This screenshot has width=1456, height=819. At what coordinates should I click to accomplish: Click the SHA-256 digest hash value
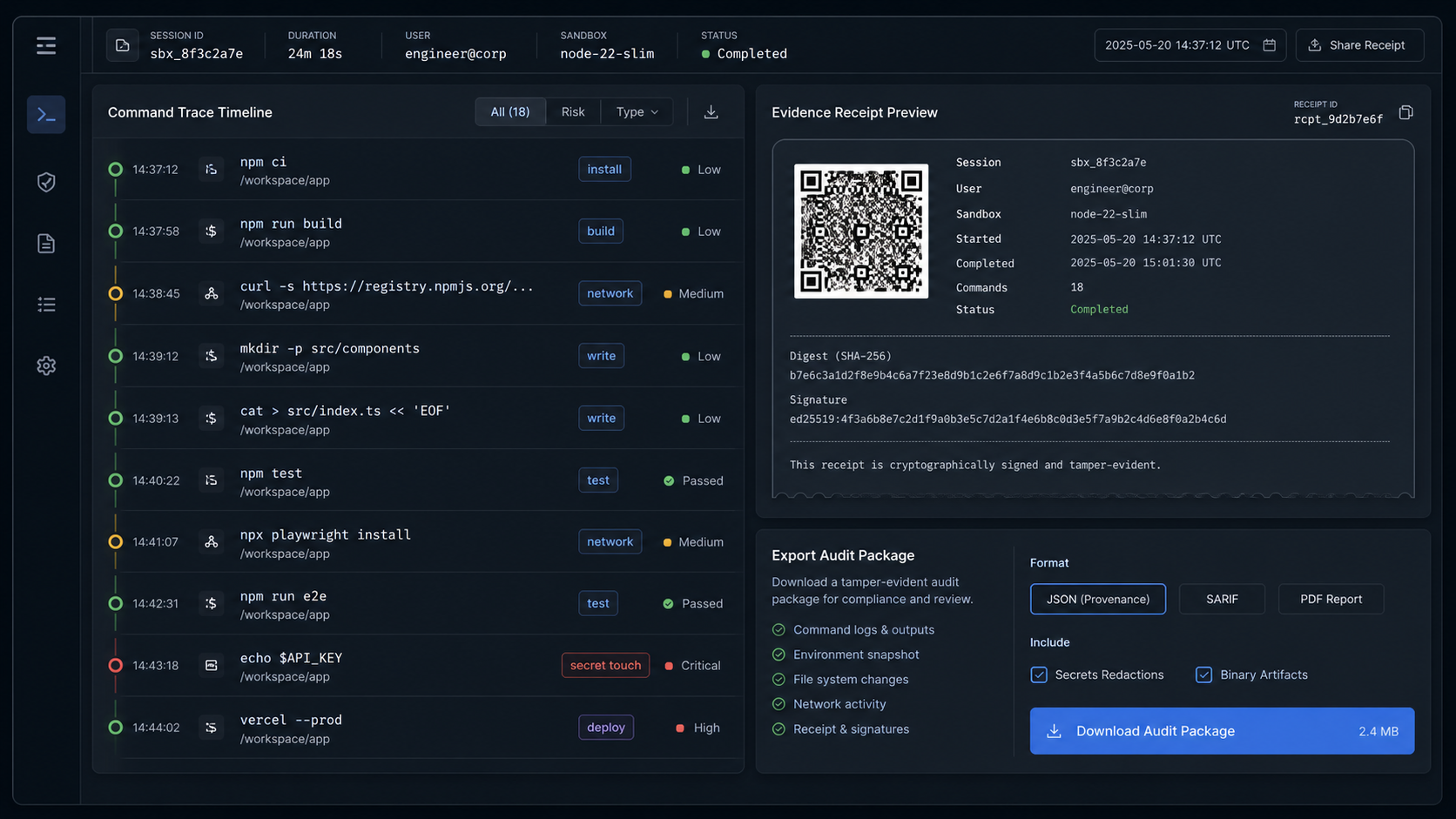pos(992,375)
